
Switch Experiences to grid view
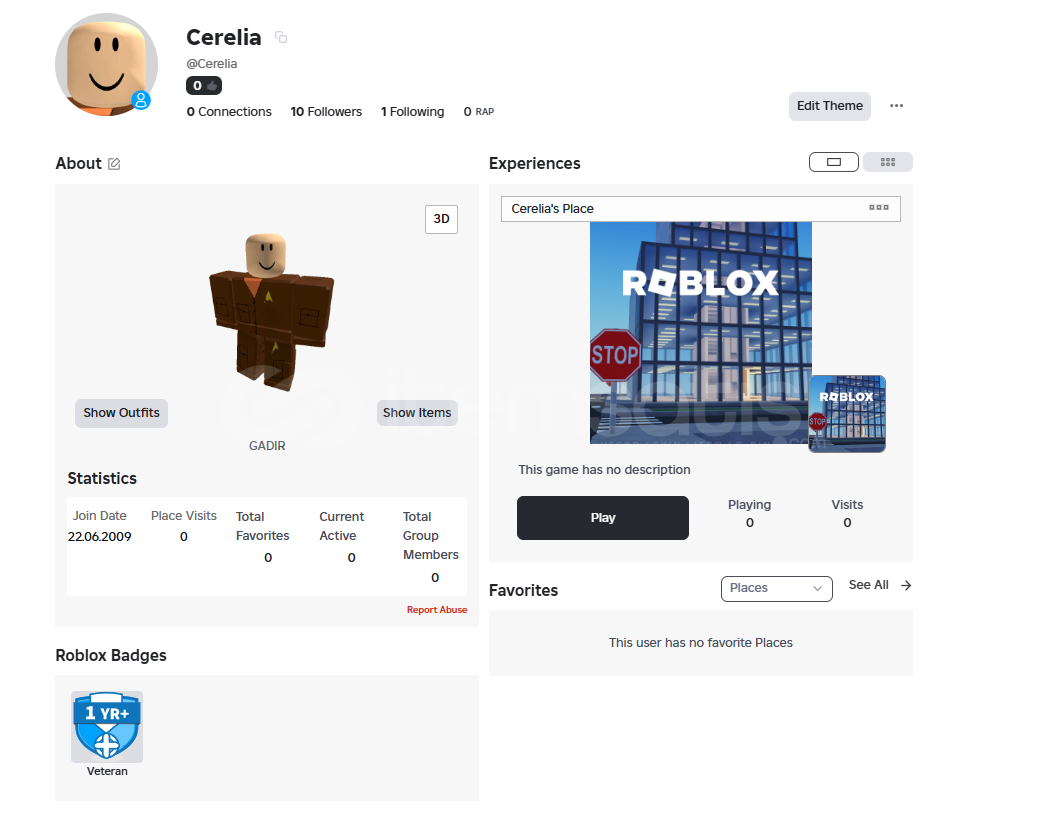(x=888, y=162)
